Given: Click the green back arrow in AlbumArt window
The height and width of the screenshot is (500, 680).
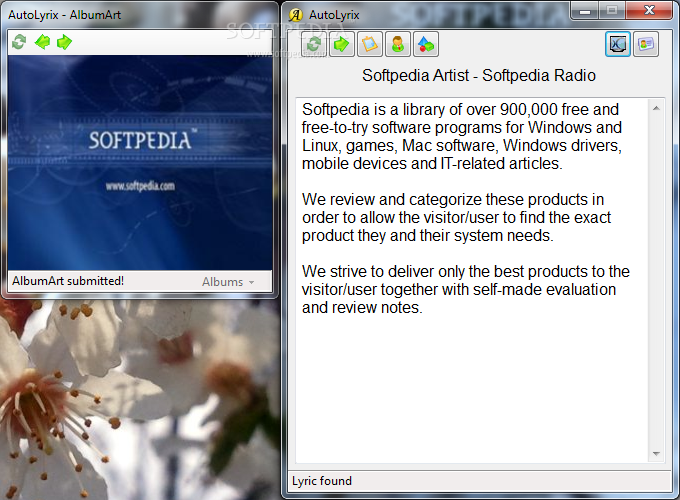Looking at the screenshot, I should [42, 42].
